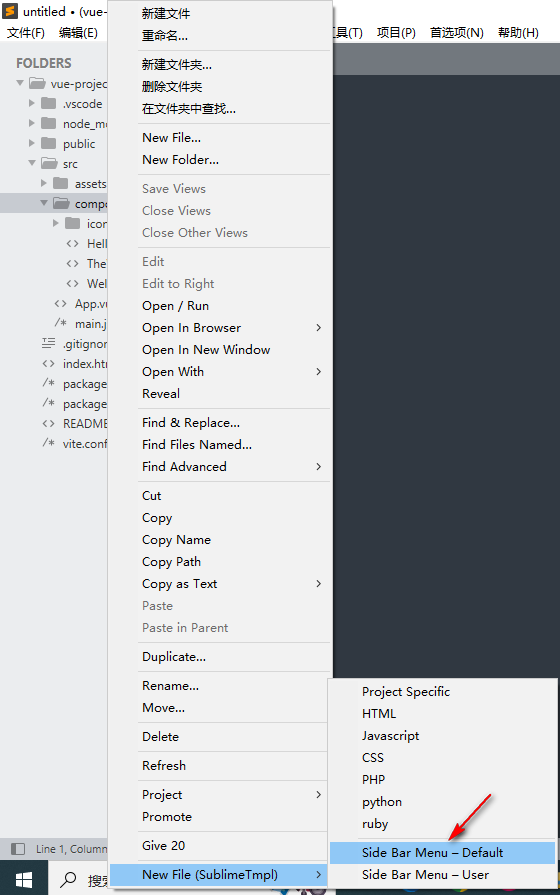The height and width of the screenshot is (895, 560).
Task: Click the .gitignore file icon
Action: 49,343
